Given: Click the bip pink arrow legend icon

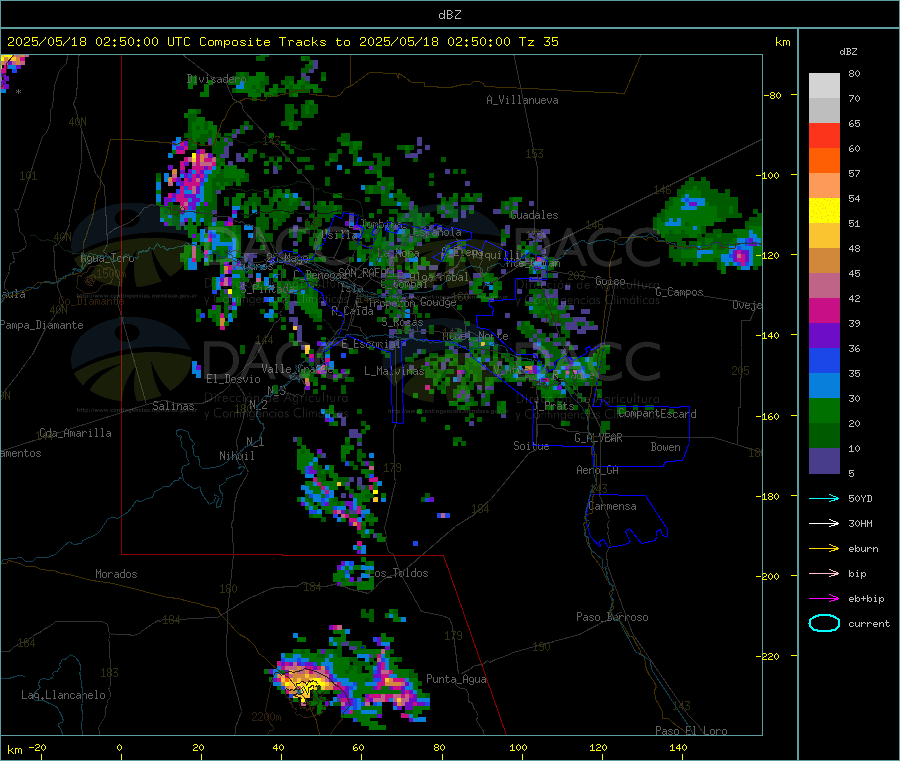Looking at the screenshot, I should [824, 573].
